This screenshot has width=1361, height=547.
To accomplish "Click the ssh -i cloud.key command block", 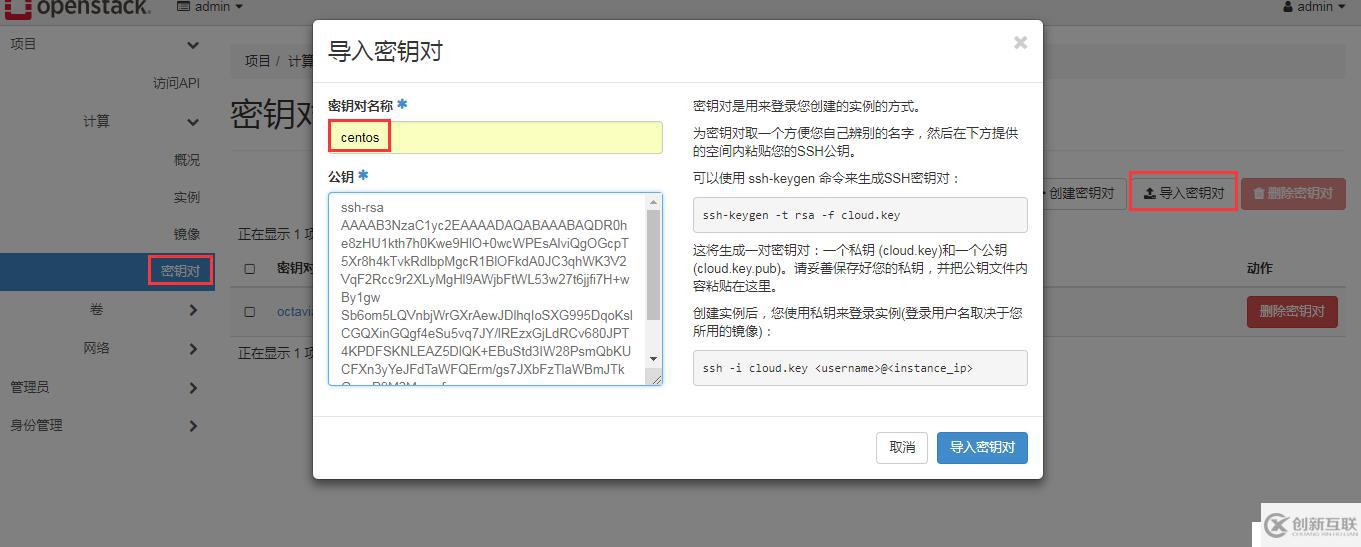I will tap(860, 368).
